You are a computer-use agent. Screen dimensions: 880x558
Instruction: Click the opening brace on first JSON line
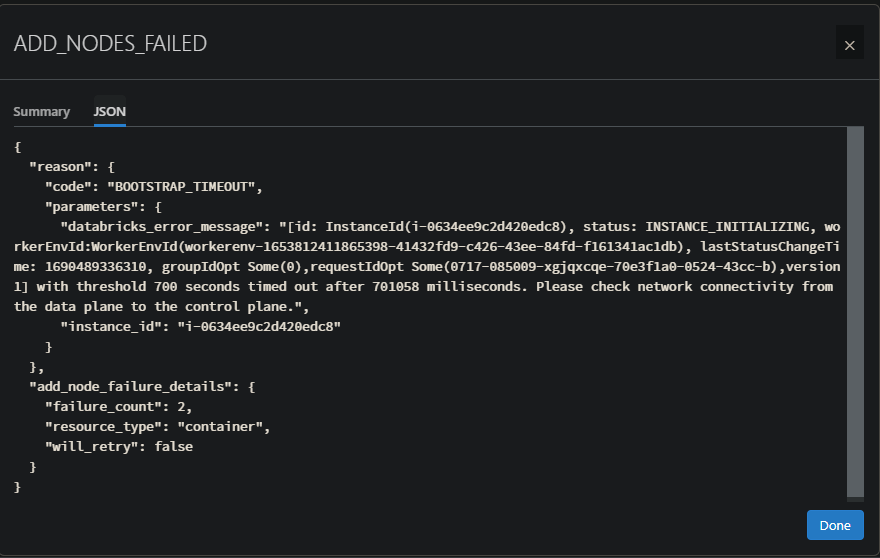click(17, 147)
